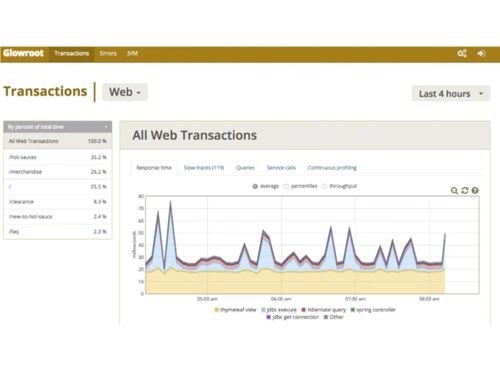
Task: Refresh the chart with the refresh icon
Action: [x=465, y=191]
